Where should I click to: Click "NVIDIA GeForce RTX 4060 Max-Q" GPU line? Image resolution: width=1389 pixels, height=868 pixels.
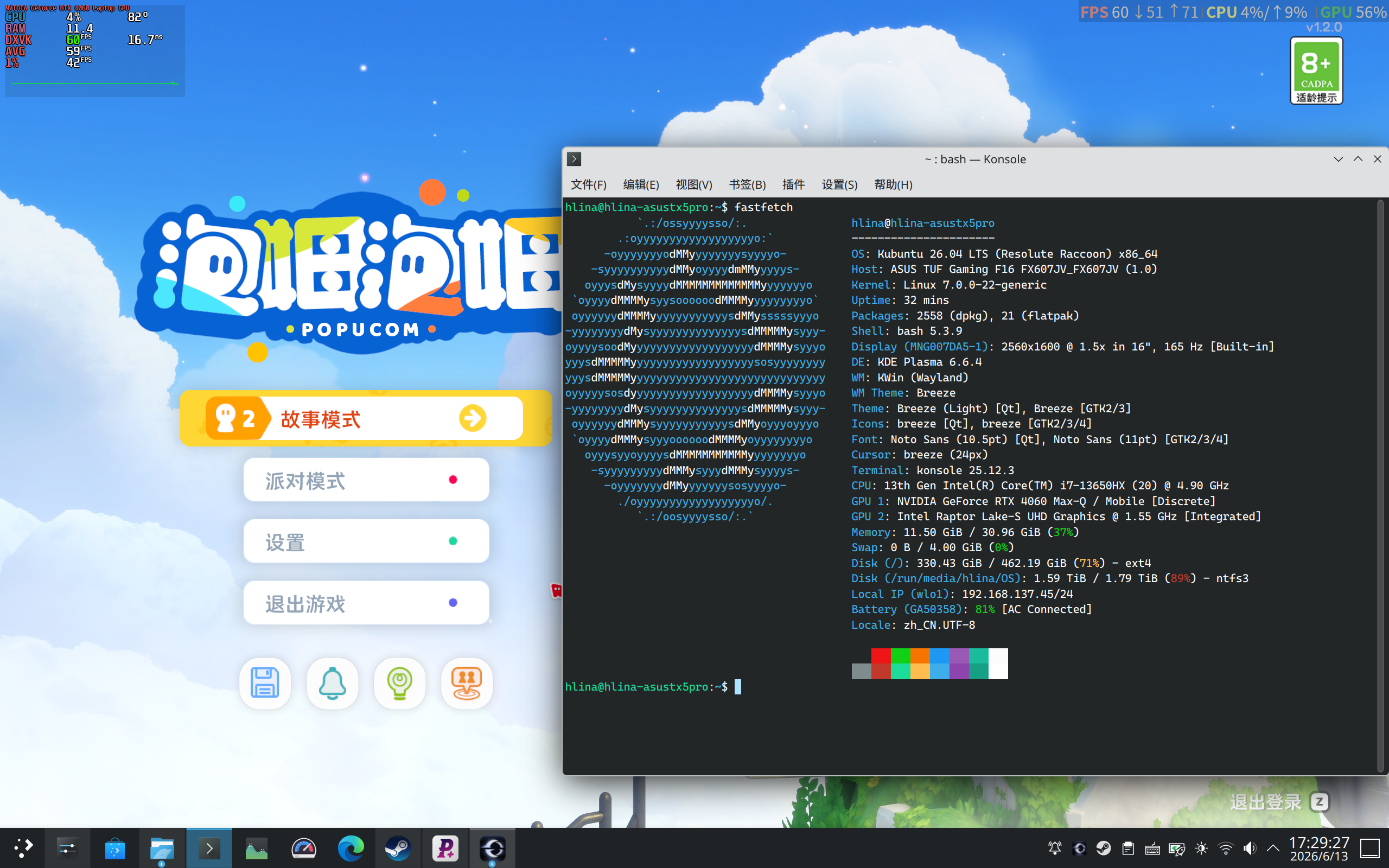[992, 501]
